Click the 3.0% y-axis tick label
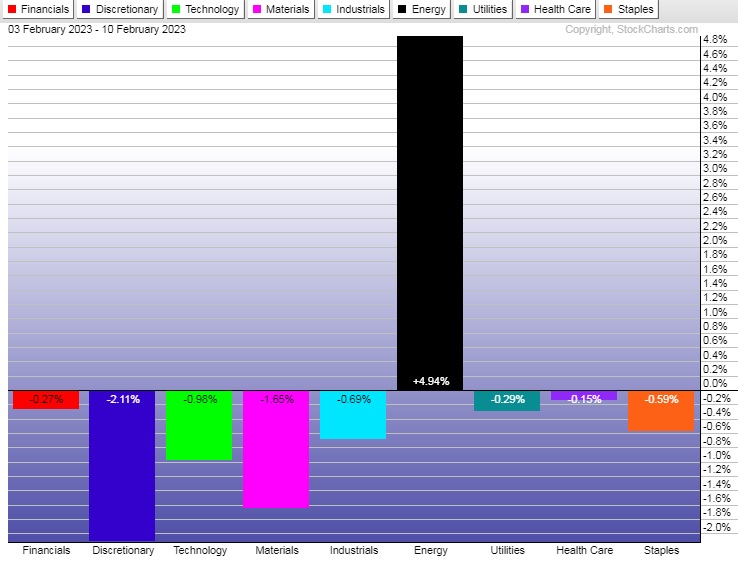This screenshot has width=738, height=571. [715, 169]
